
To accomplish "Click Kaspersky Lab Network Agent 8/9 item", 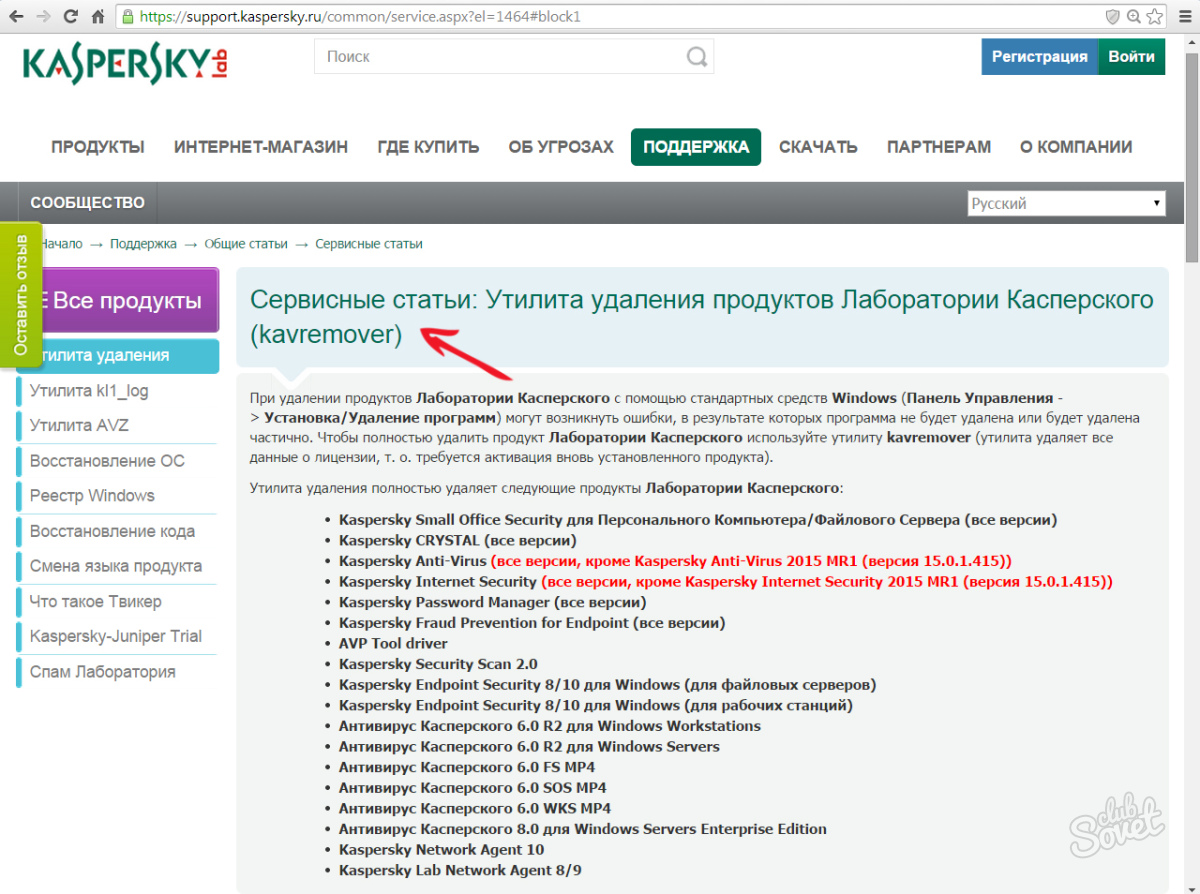I will pyautogui.click(x=460, y=870).
